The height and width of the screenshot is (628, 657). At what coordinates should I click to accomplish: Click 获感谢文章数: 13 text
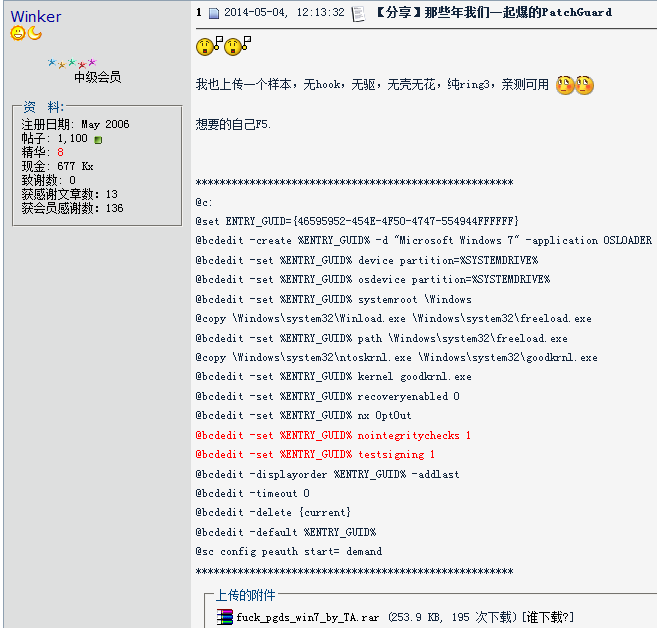[x=70, y=194]
